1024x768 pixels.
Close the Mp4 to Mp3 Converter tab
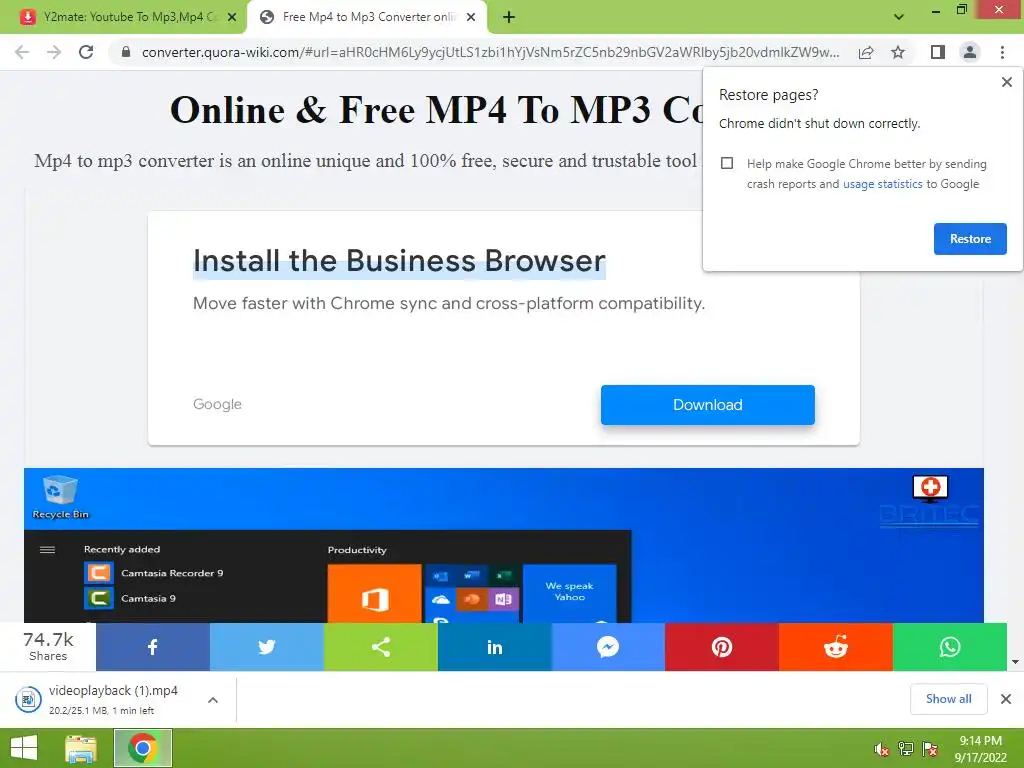point(471,17)
